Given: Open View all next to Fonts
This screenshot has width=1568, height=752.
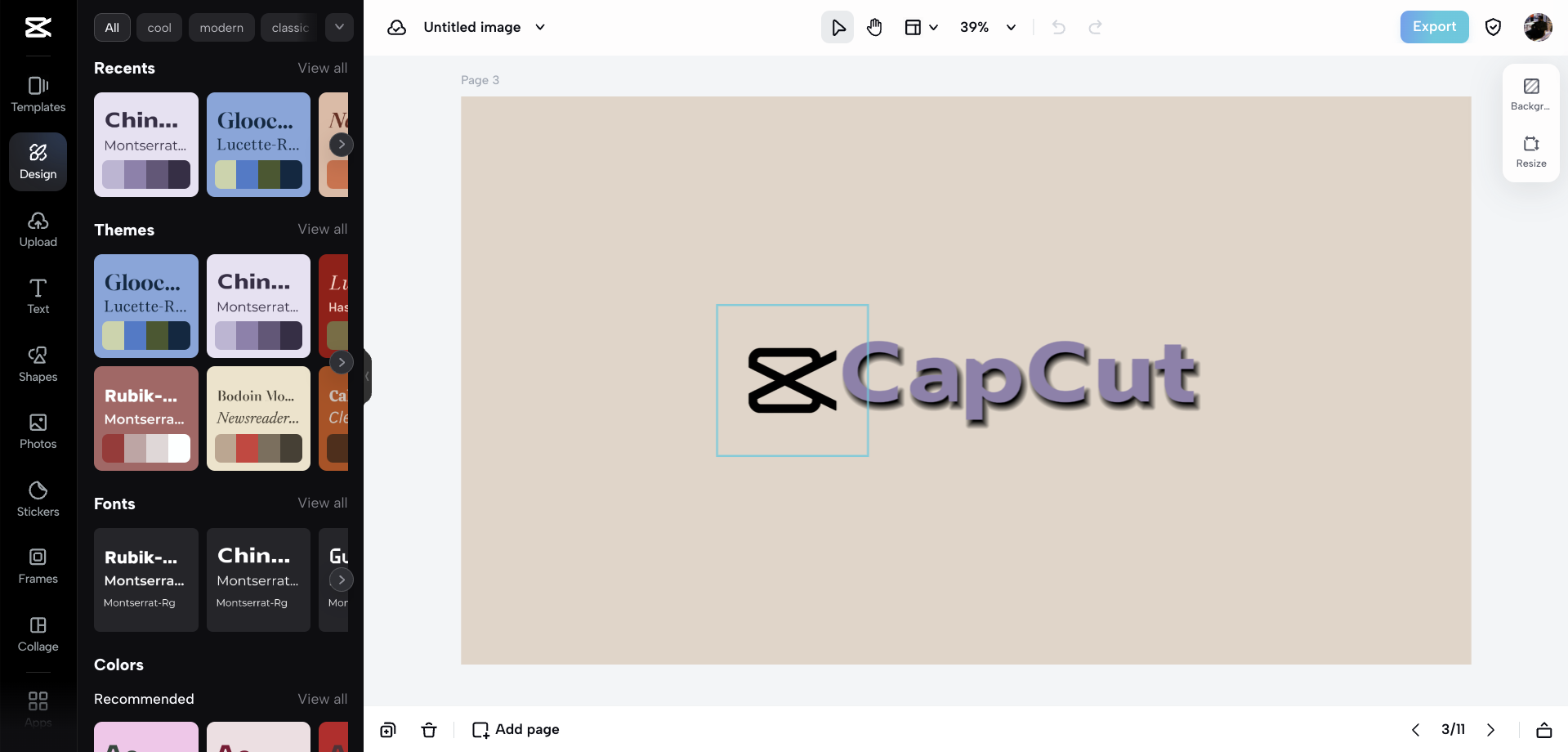Looking at the screenshot, I should [322, 503].
